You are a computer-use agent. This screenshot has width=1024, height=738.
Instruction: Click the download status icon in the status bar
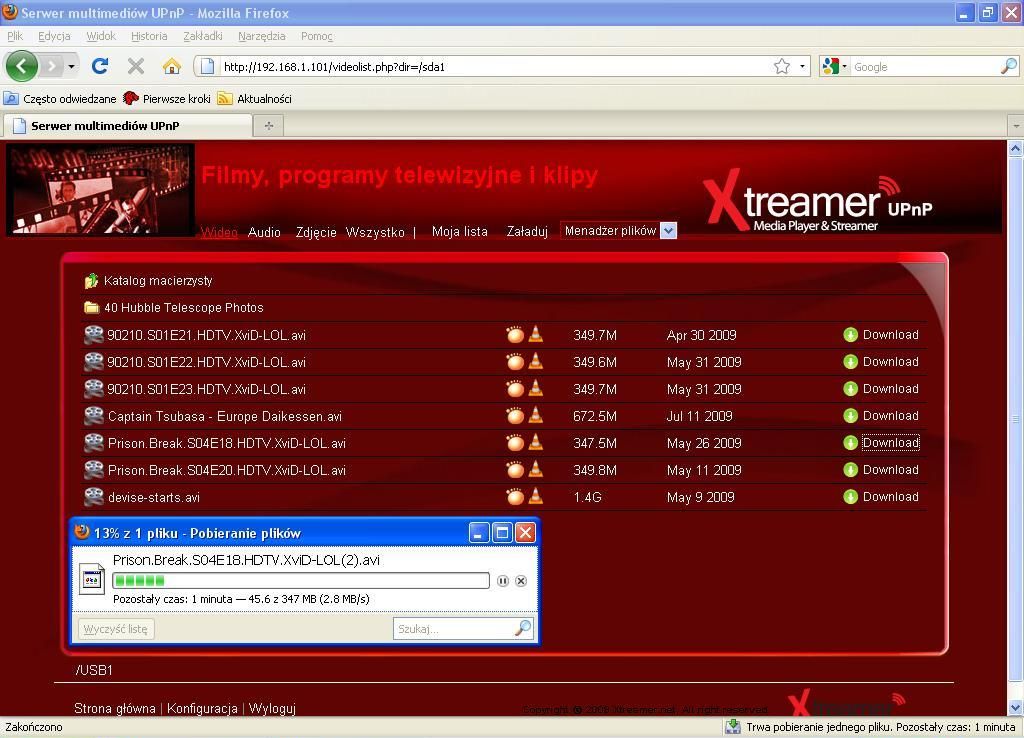coord(733,726)
